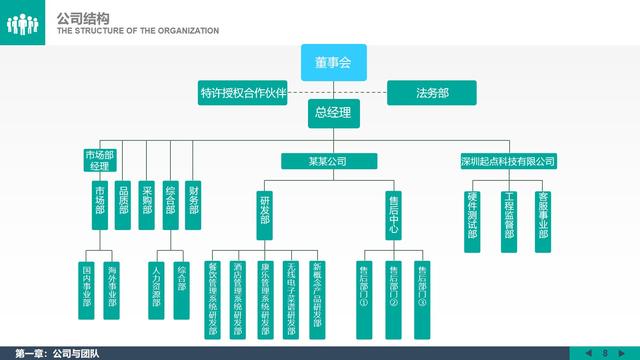Viewport: 640px width, 360px height.
Task: Click the 国内事业部 box
Action: point(86,290)
